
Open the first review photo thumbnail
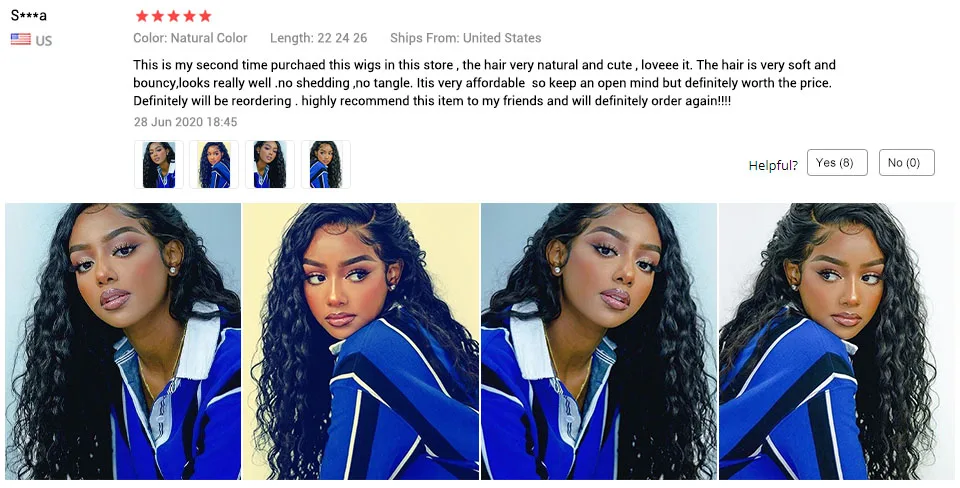(159, 165)
